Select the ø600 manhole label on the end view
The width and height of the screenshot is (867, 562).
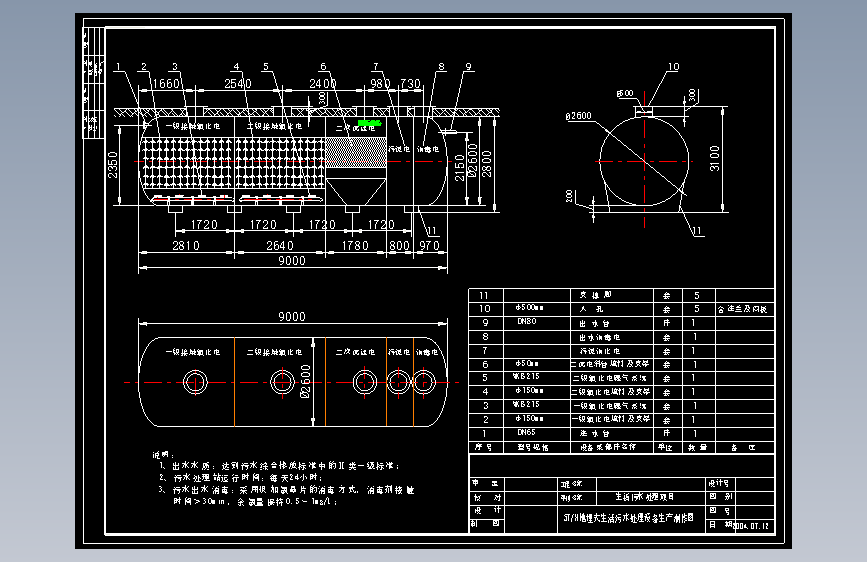coord(625,93)
